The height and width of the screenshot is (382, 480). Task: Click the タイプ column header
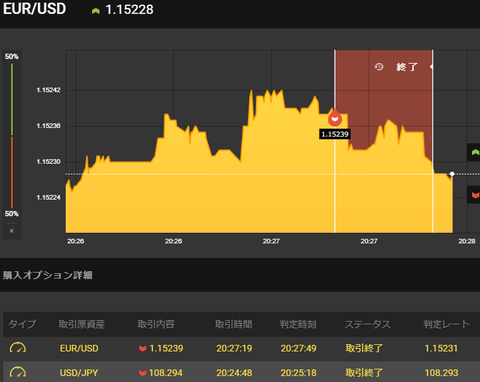tap(22, 324)
